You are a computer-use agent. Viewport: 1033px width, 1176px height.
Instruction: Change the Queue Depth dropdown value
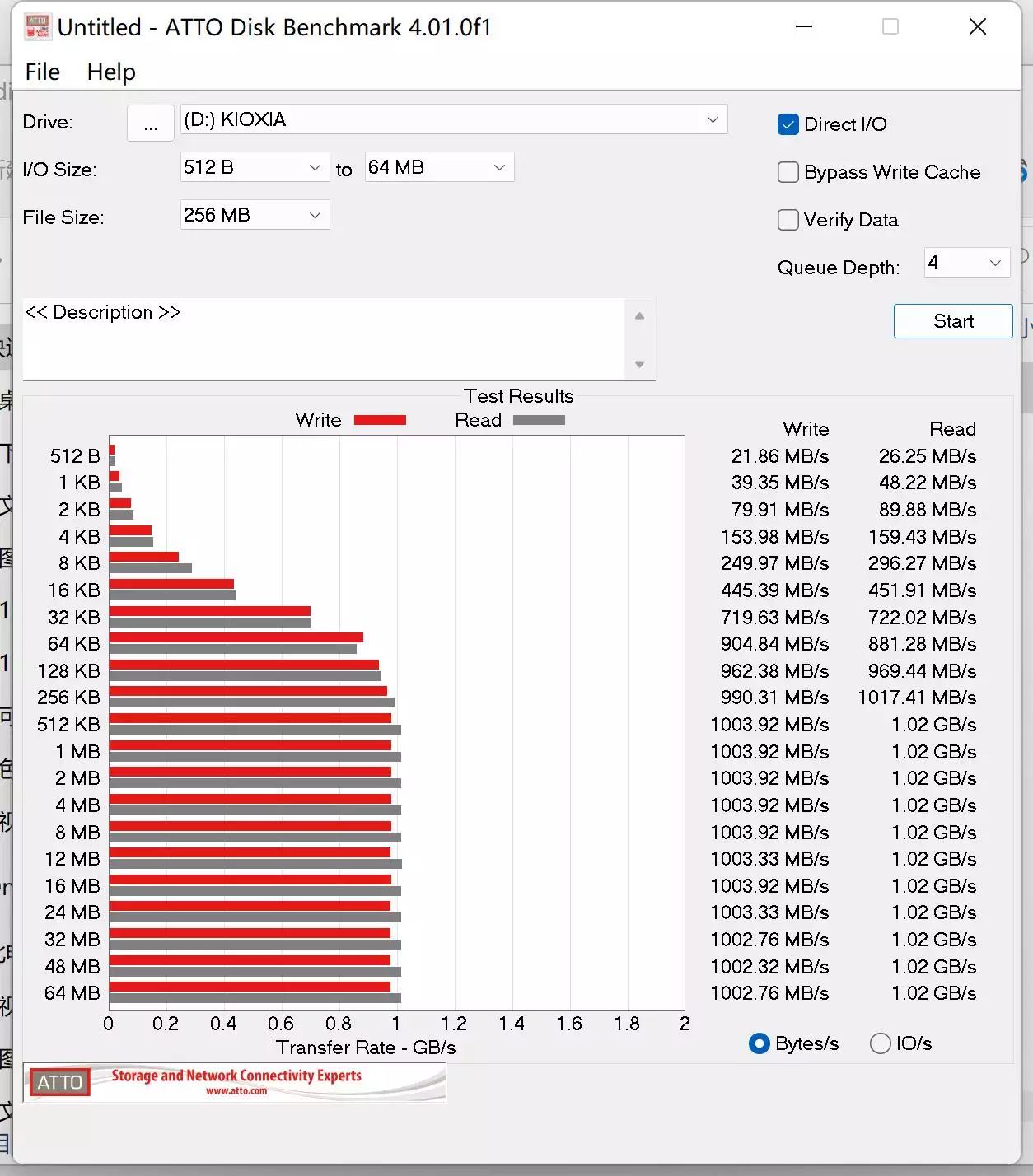point(966,264)
